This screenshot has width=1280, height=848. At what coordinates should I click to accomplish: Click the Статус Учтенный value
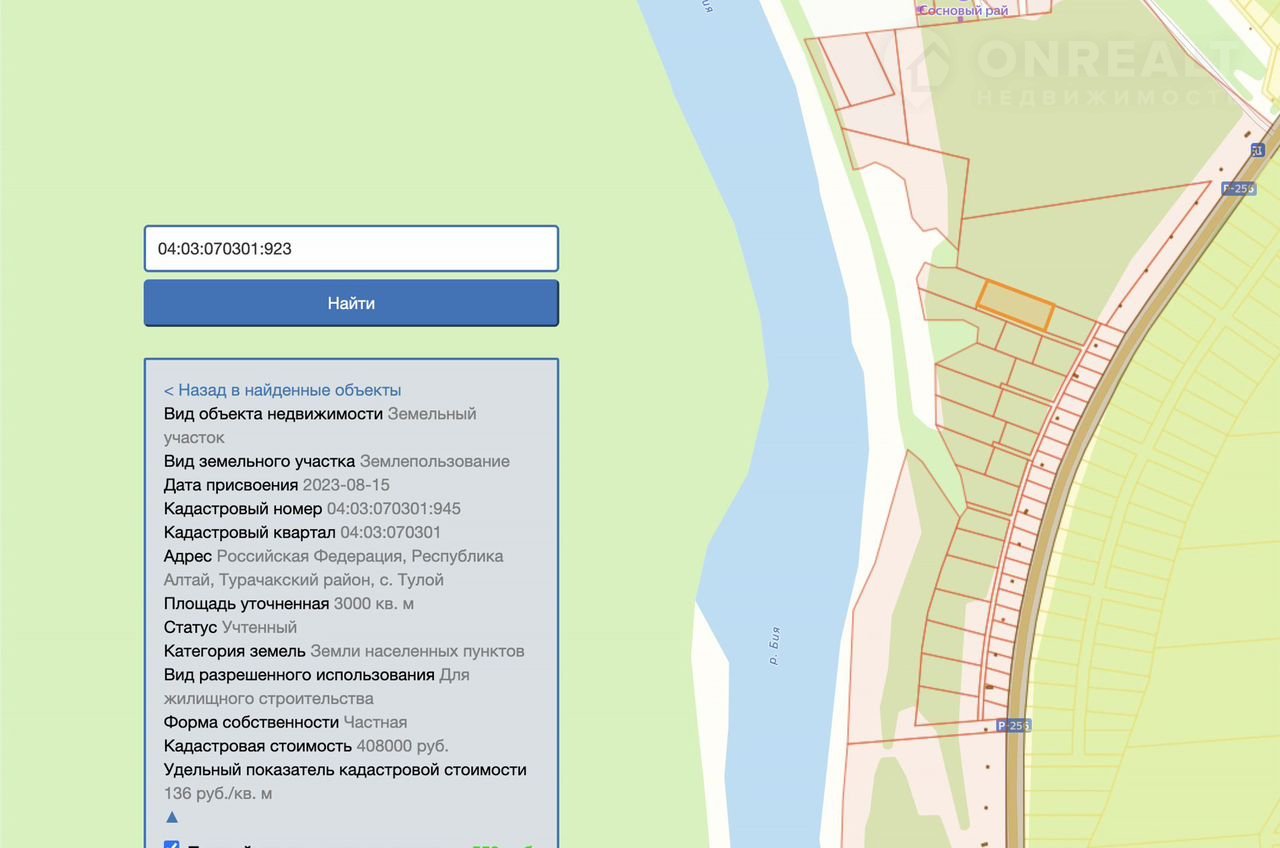coord(259,627)
